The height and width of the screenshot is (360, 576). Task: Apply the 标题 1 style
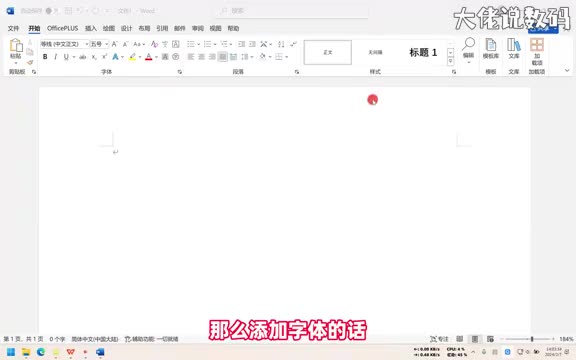tap(423, 52)
